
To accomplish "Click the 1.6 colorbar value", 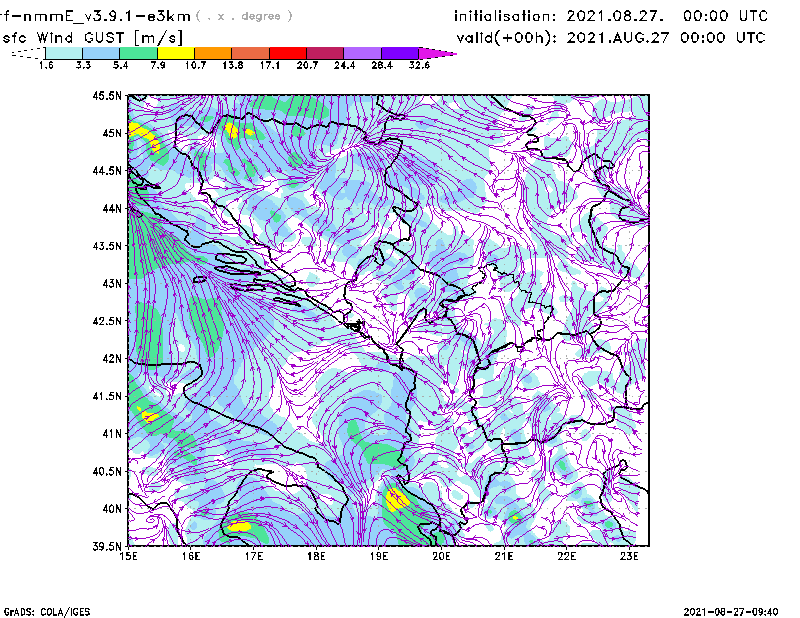I will pos(46,65).
